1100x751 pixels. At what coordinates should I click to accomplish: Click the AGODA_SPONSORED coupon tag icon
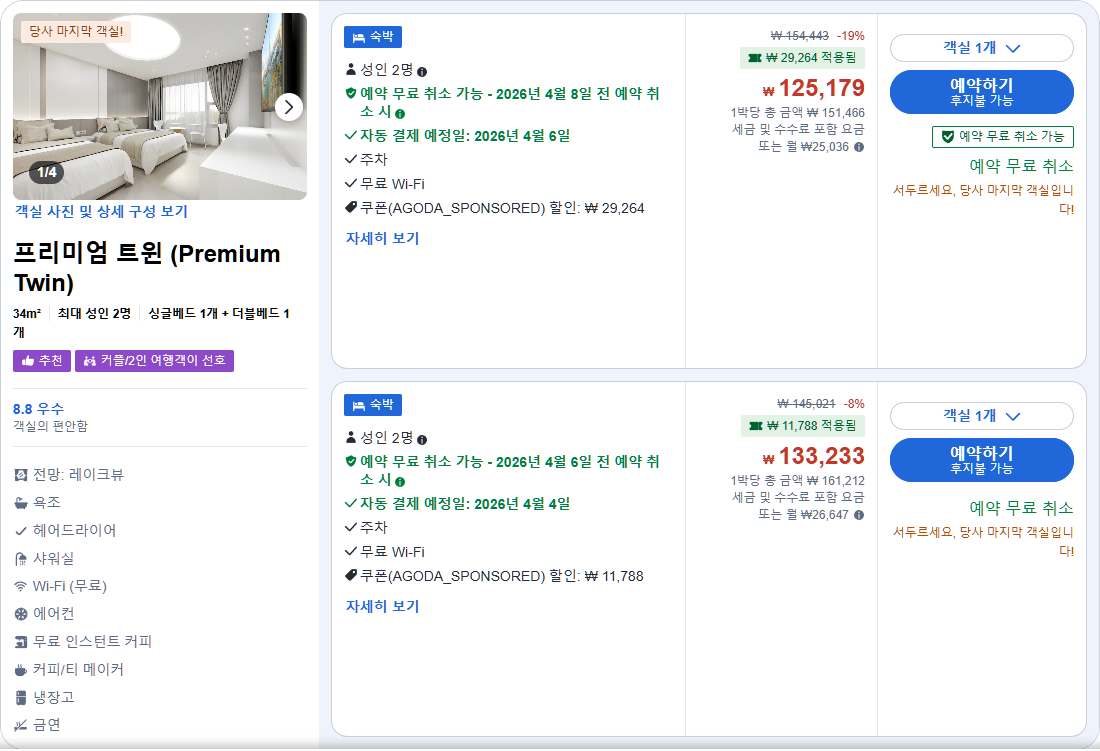click(351, 205)
